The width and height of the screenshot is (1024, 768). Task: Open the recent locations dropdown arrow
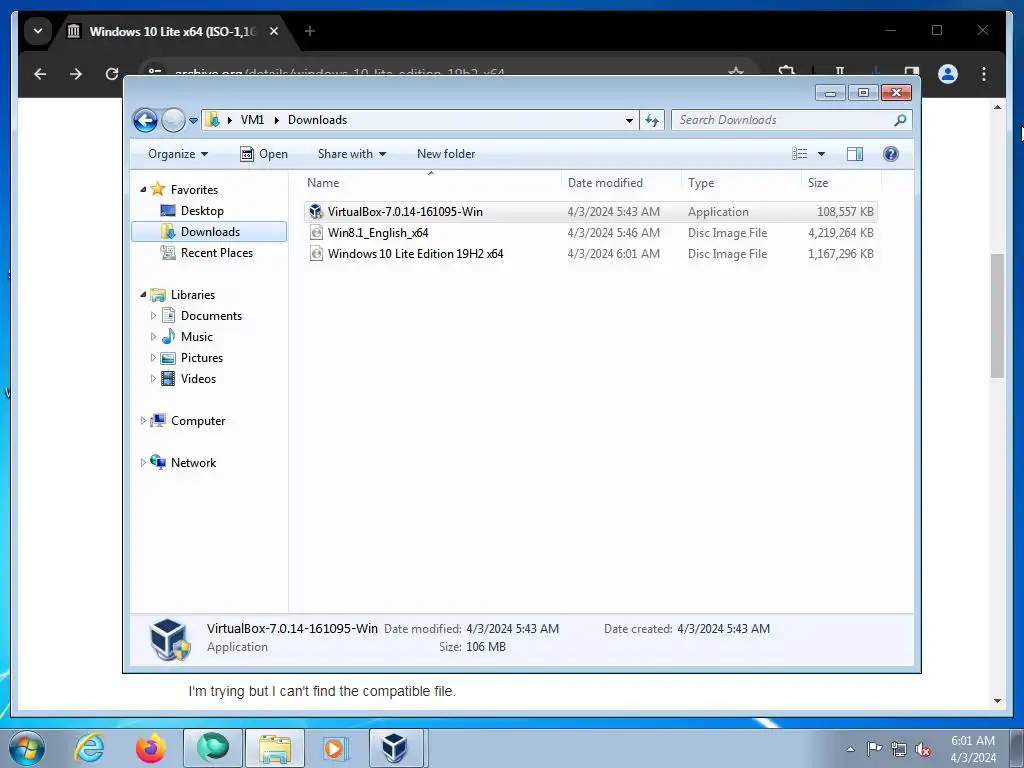(x=193, y=121)
